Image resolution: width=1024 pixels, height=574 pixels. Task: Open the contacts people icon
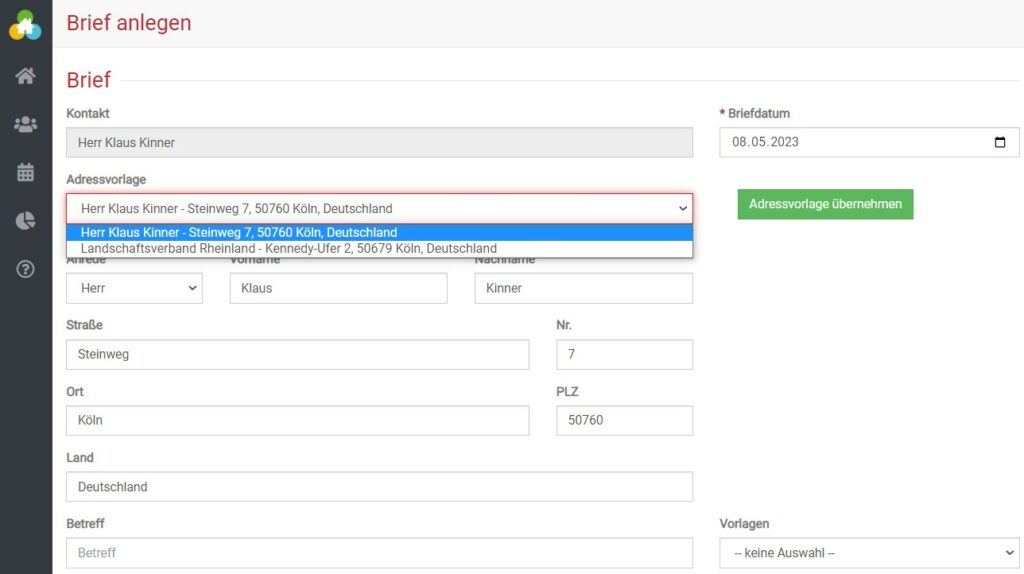(25, 124)
